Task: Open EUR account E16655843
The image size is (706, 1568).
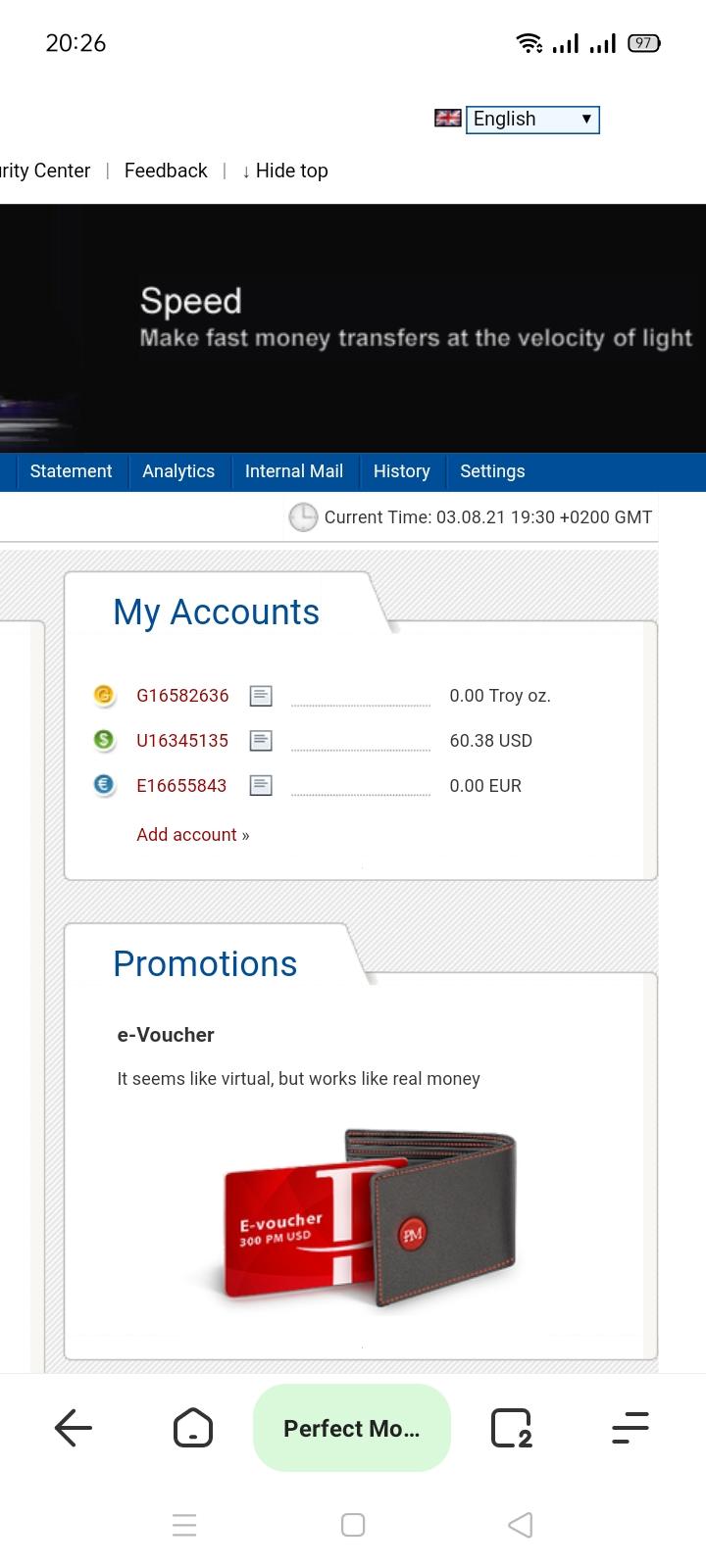Action: [181, 786]
